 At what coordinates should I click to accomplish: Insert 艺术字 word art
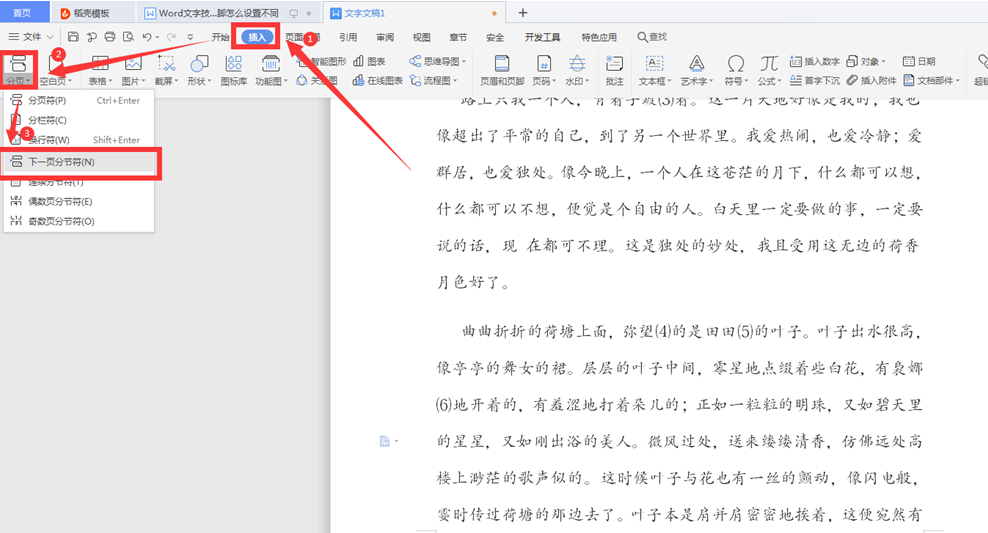(x=696, y=70)
